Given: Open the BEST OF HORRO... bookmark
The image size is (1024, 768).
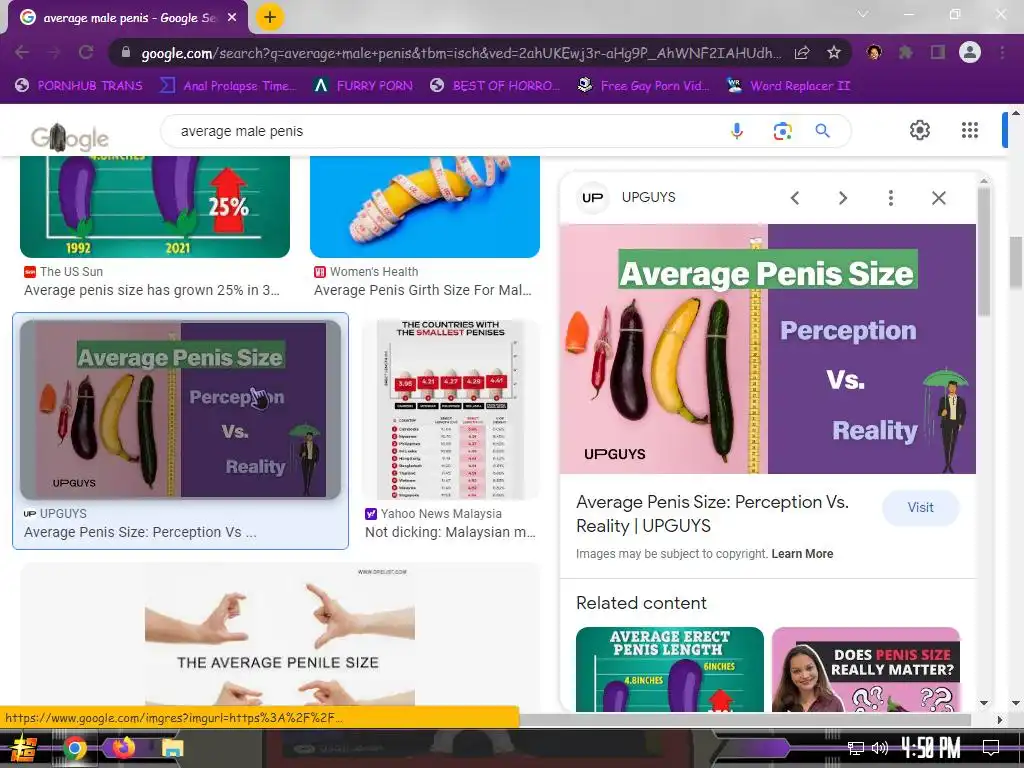Looking at the screenshot, I should coord(495,86).
